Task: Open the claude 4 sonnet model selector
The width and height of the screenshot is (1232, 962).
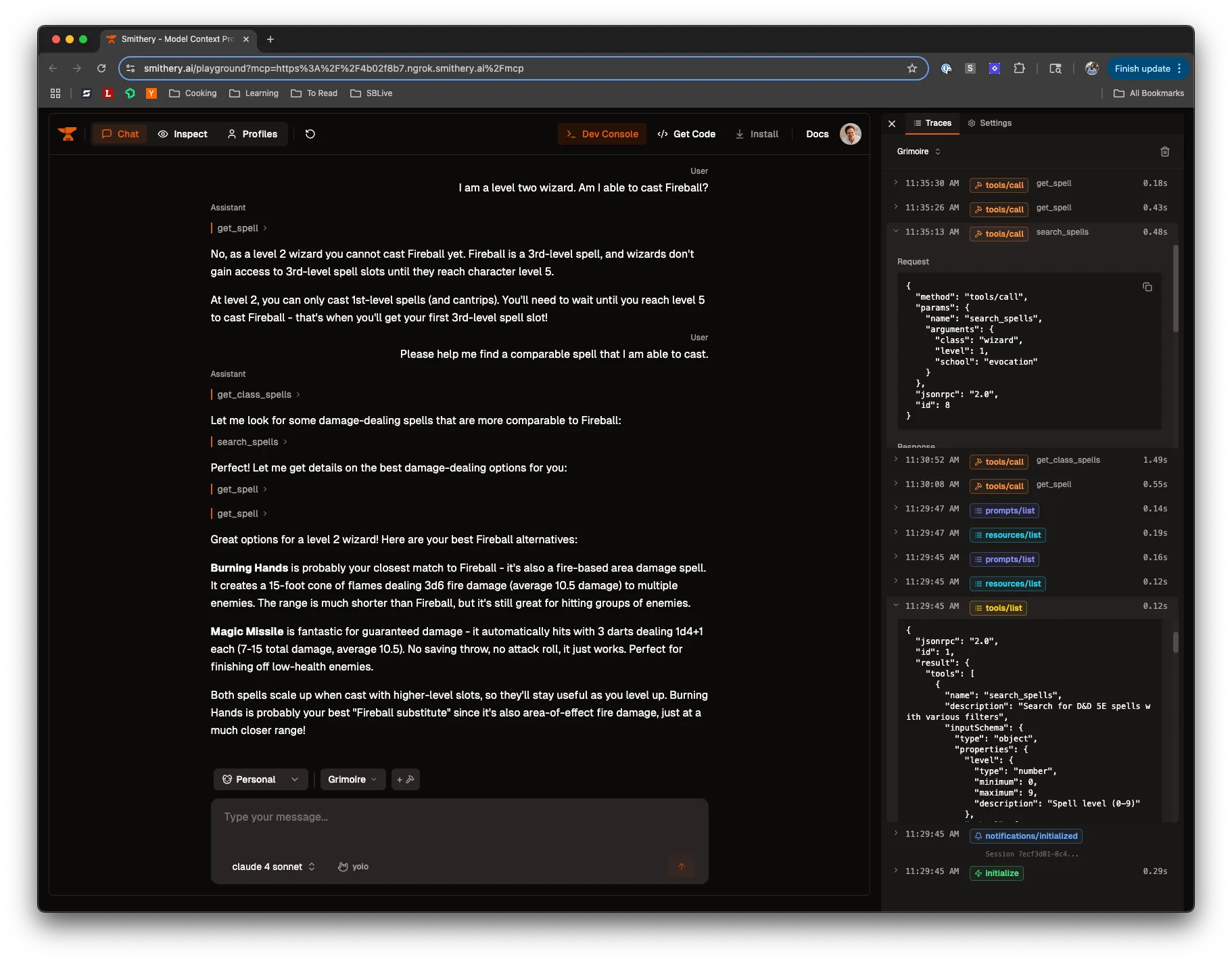Action: 273,867
